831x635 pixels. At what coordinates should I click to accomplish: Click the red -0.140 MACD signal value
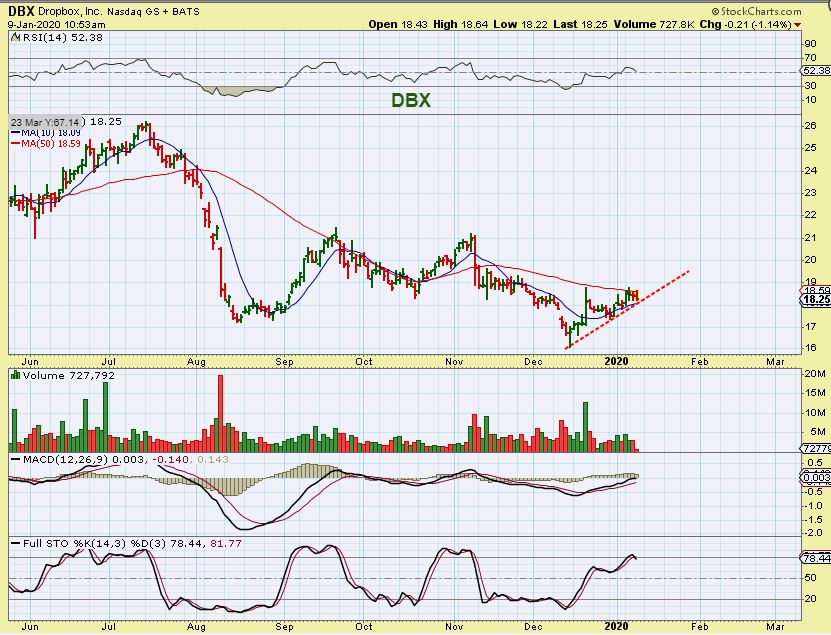point(171,459)
